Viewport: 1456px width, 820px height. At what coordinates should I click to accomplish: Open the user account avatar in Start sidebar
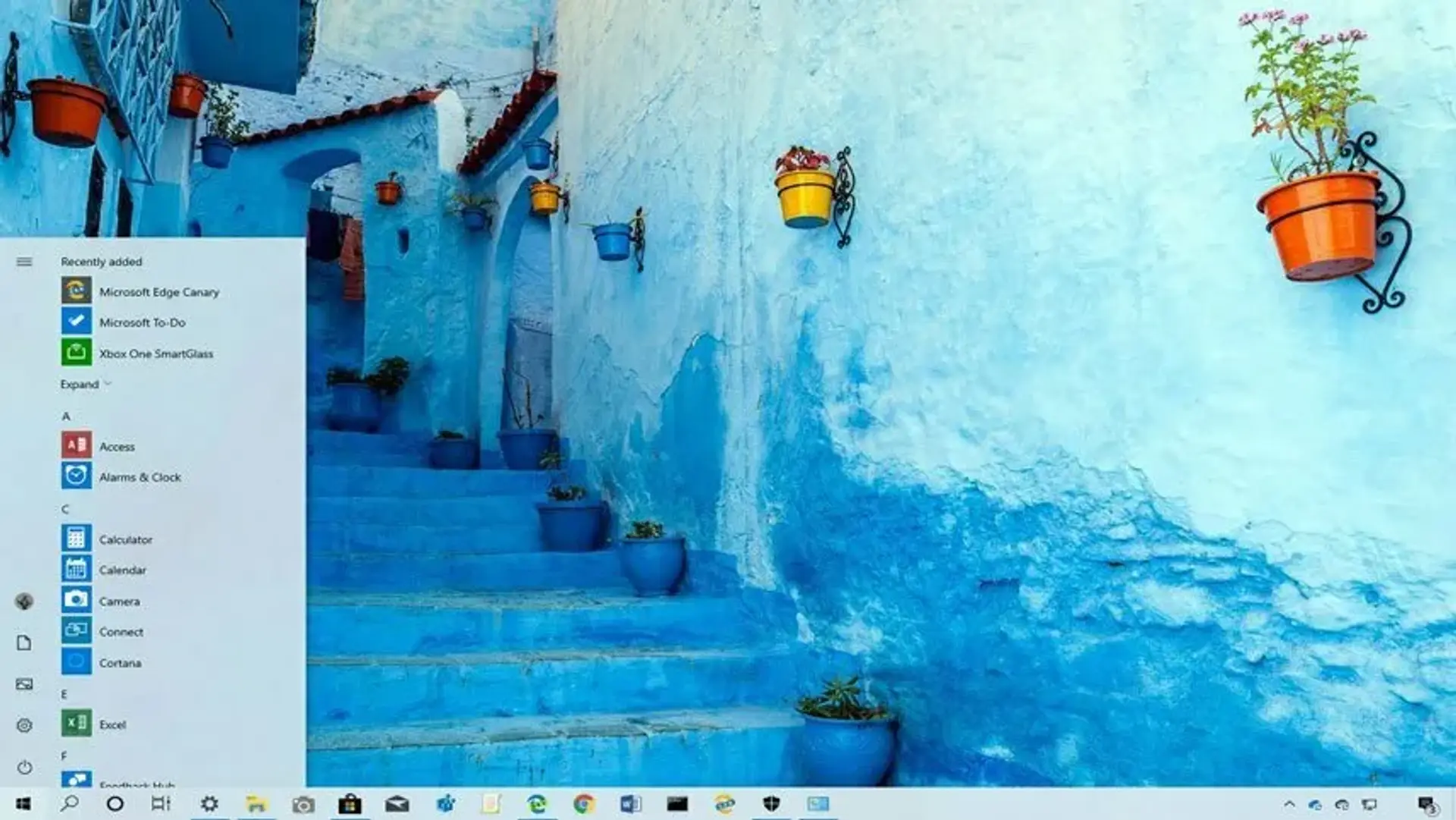point(24,602)
